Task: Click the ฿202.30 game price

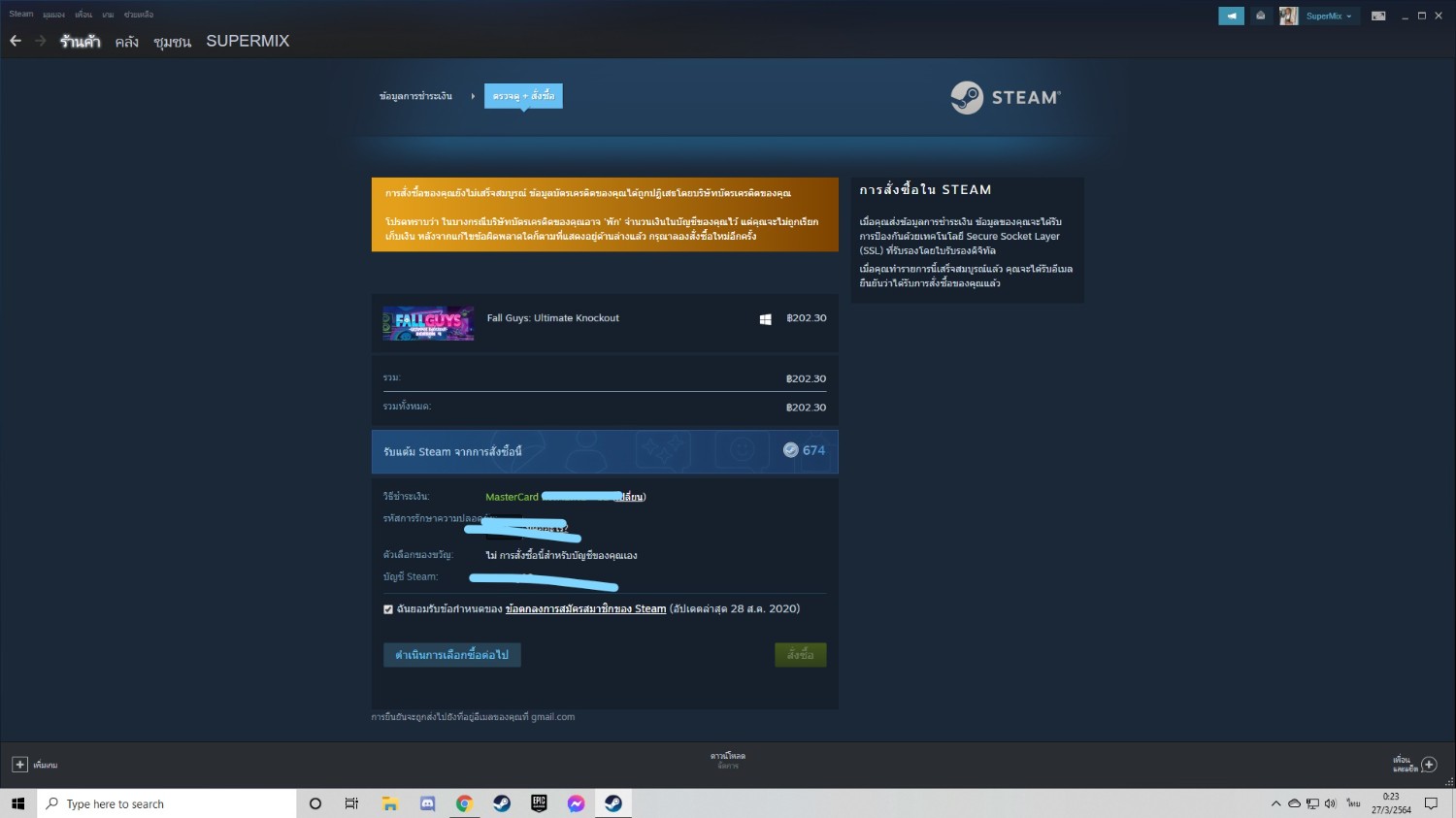Action: [806, 318]
